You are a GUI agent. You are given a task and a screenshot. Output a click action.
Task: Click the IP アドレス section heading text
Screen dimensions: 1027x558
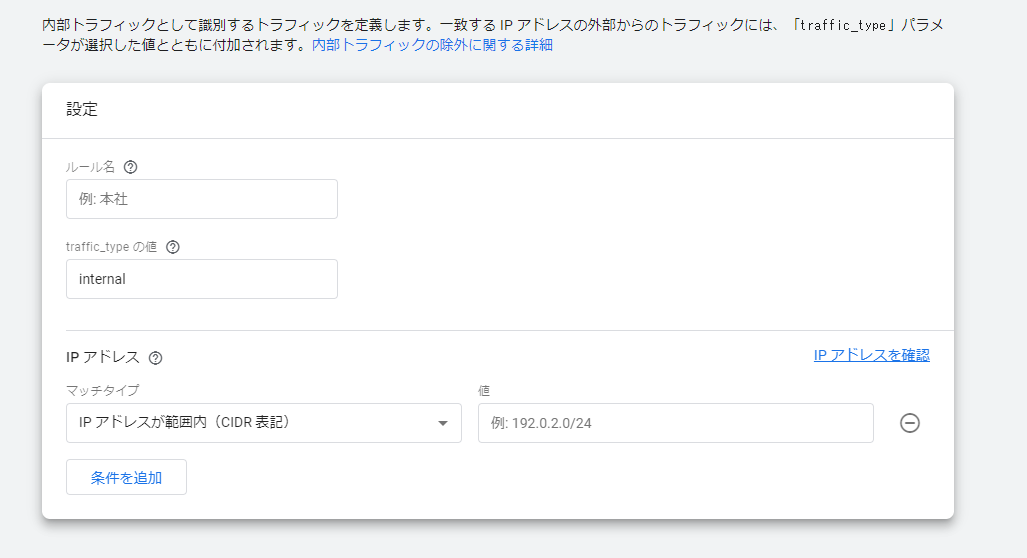[103, 357]
